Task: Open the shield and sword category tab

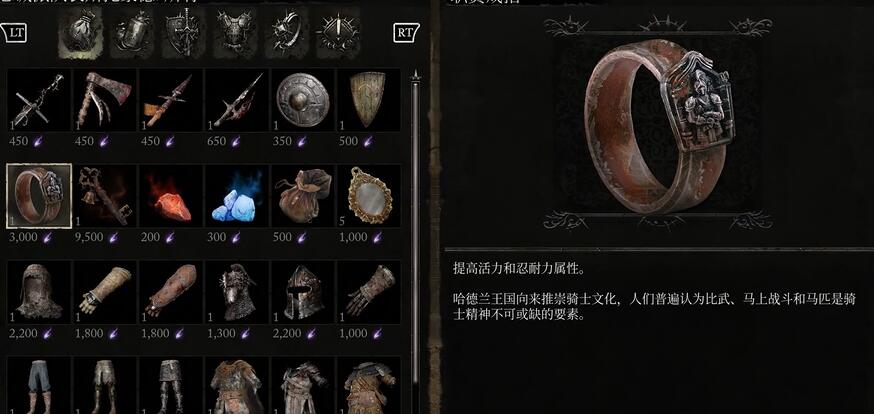Action: pyautogui.click(x=184, y=32)
